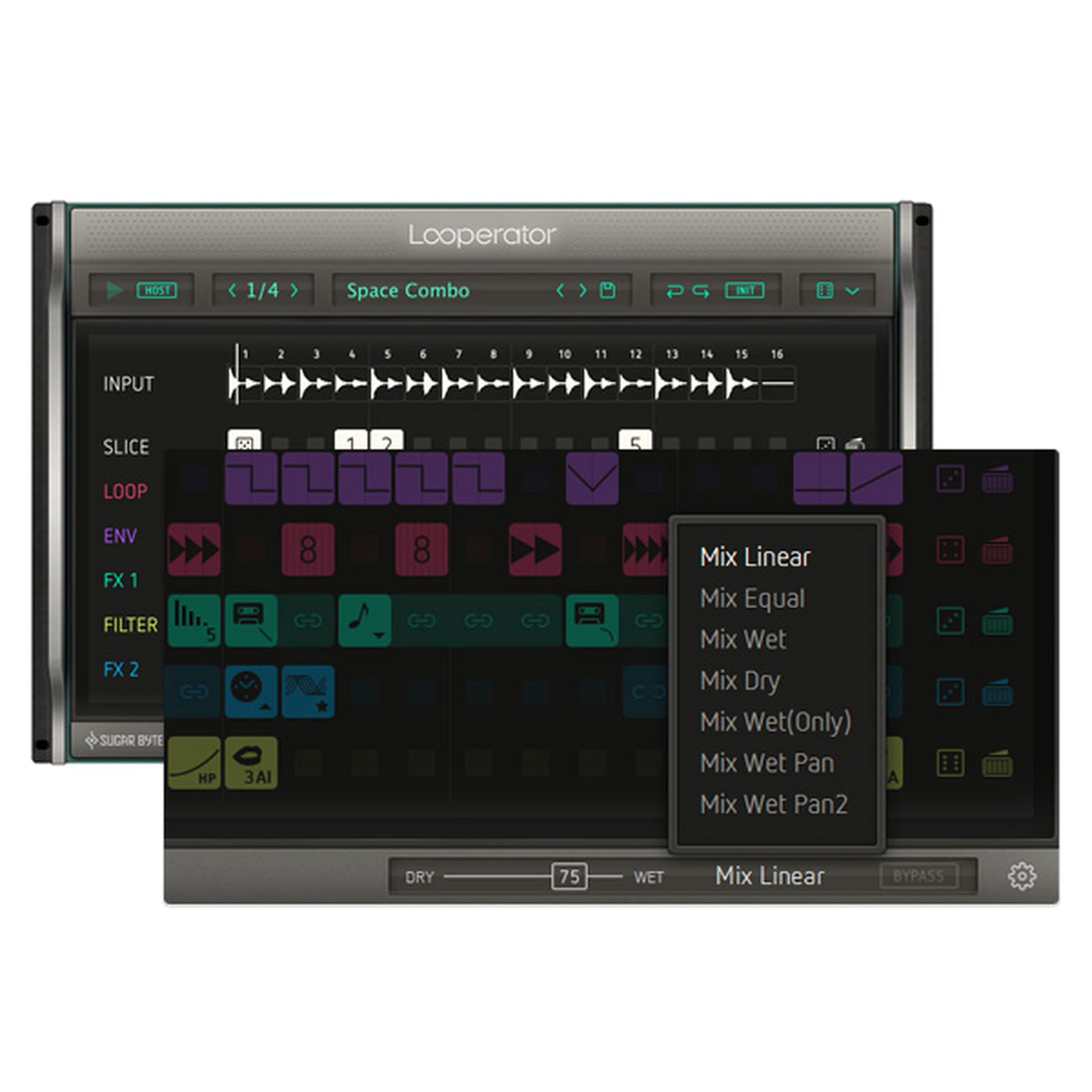Click the red triple-forward-arrow cell
Image resolution: width=1092 pixels, height=1092 pixels.
[194, 549]
